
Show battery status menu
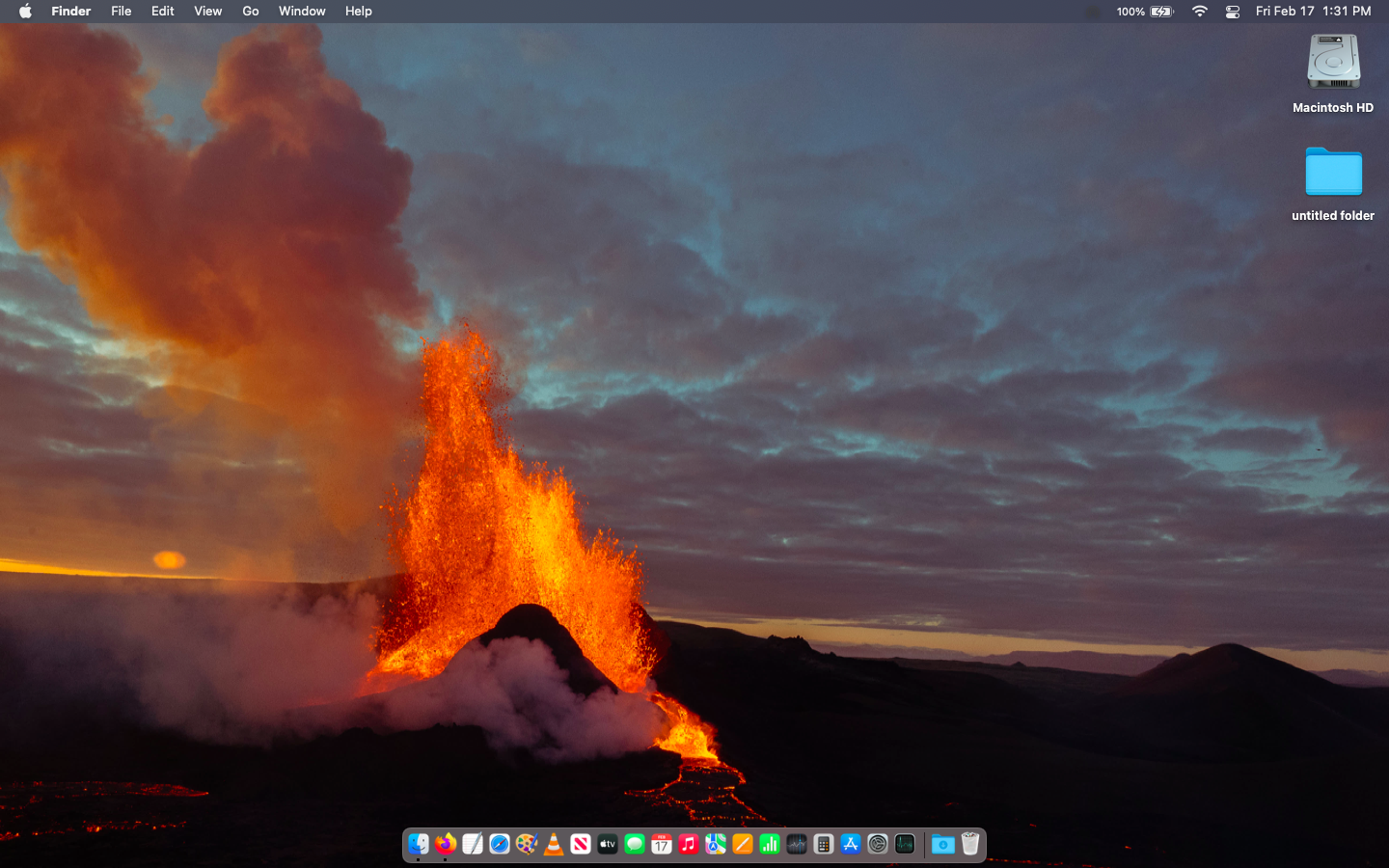(x=1161, y=12)
